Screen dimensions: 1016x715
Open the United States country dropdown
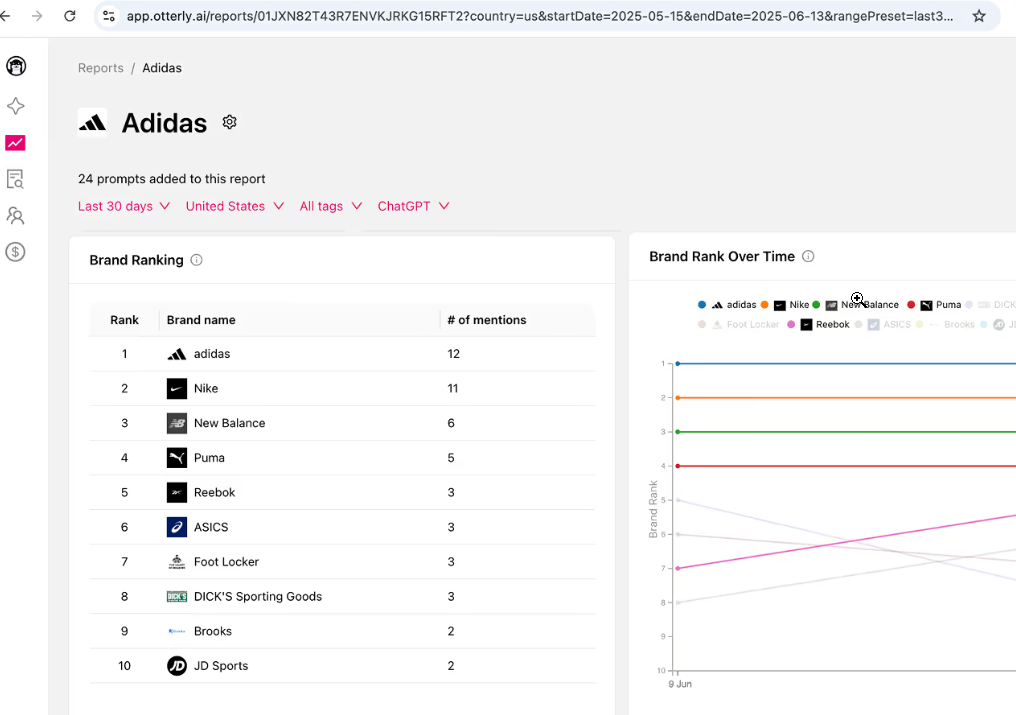pos(234,206)
